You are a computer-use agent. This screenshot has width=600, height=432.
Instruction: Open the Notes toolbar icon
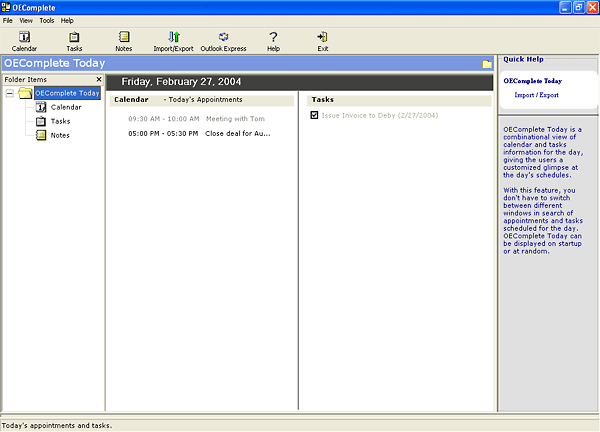click(124, 41)
